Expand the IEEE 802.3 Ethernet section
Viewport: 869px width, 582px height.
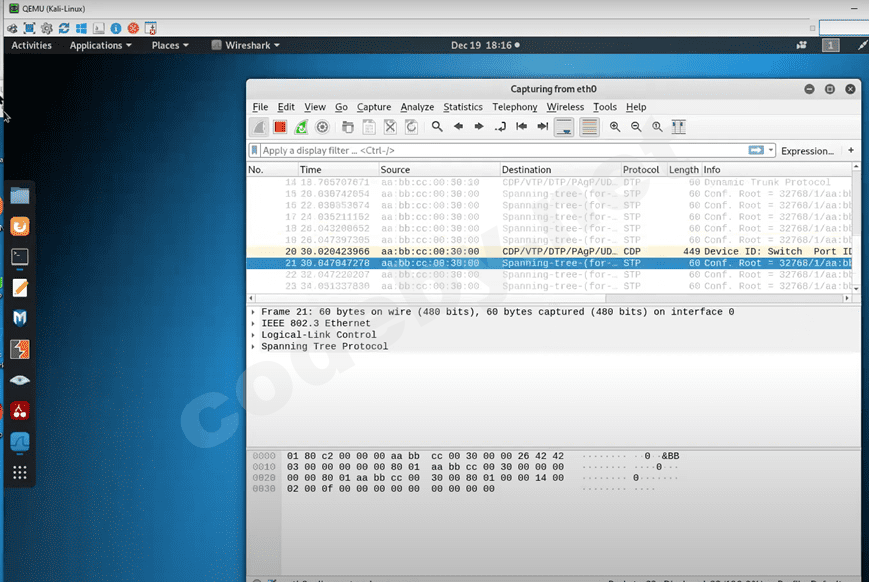tap(253, 324)
